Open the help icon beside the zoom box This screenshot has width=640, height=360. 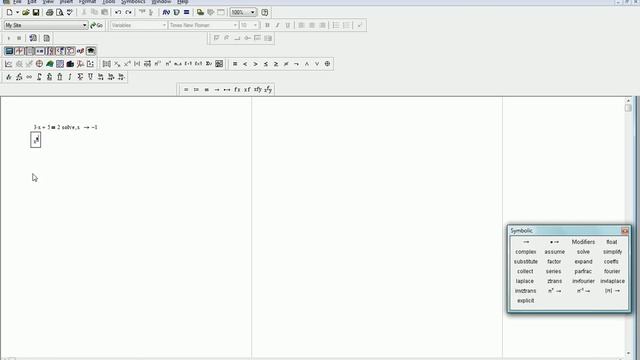click(x=264, y=12)
